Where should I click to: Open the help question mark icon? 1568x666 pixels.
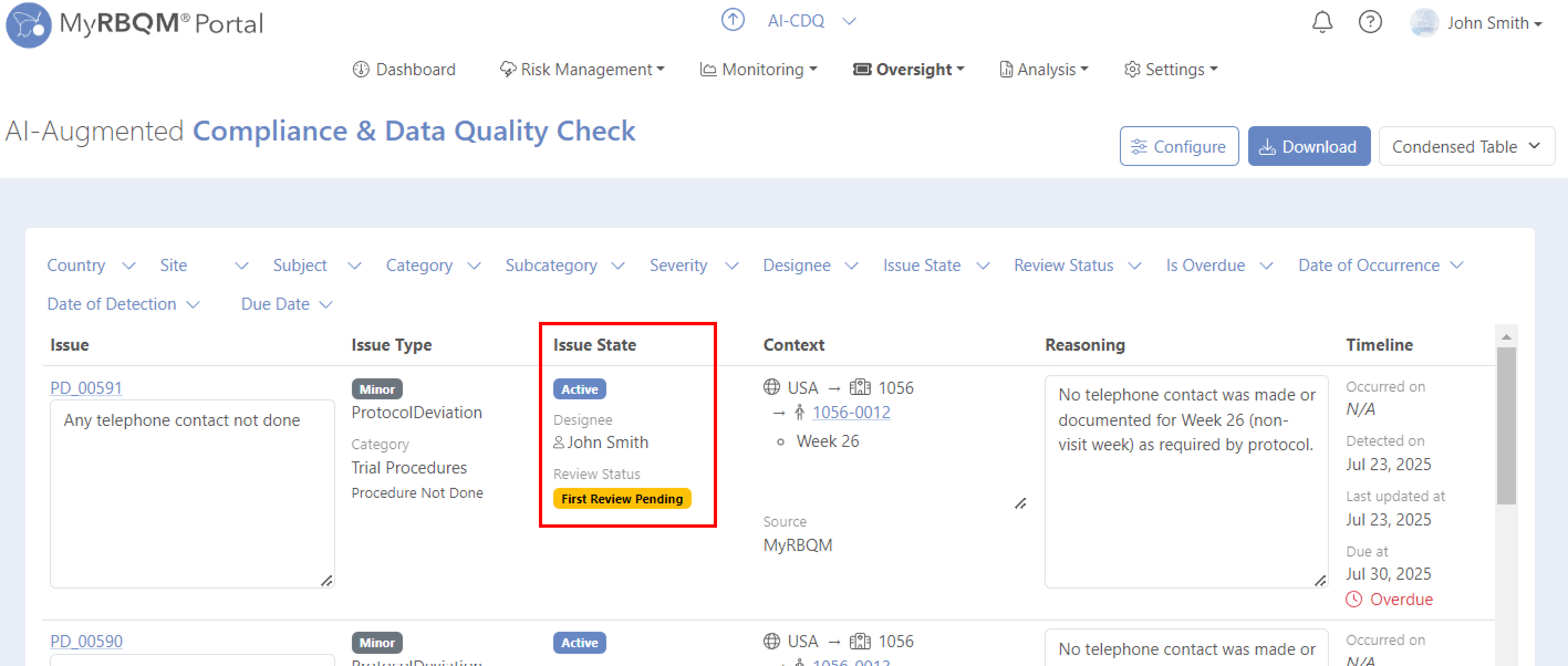pyautogui.click(x=1369, y=23)
